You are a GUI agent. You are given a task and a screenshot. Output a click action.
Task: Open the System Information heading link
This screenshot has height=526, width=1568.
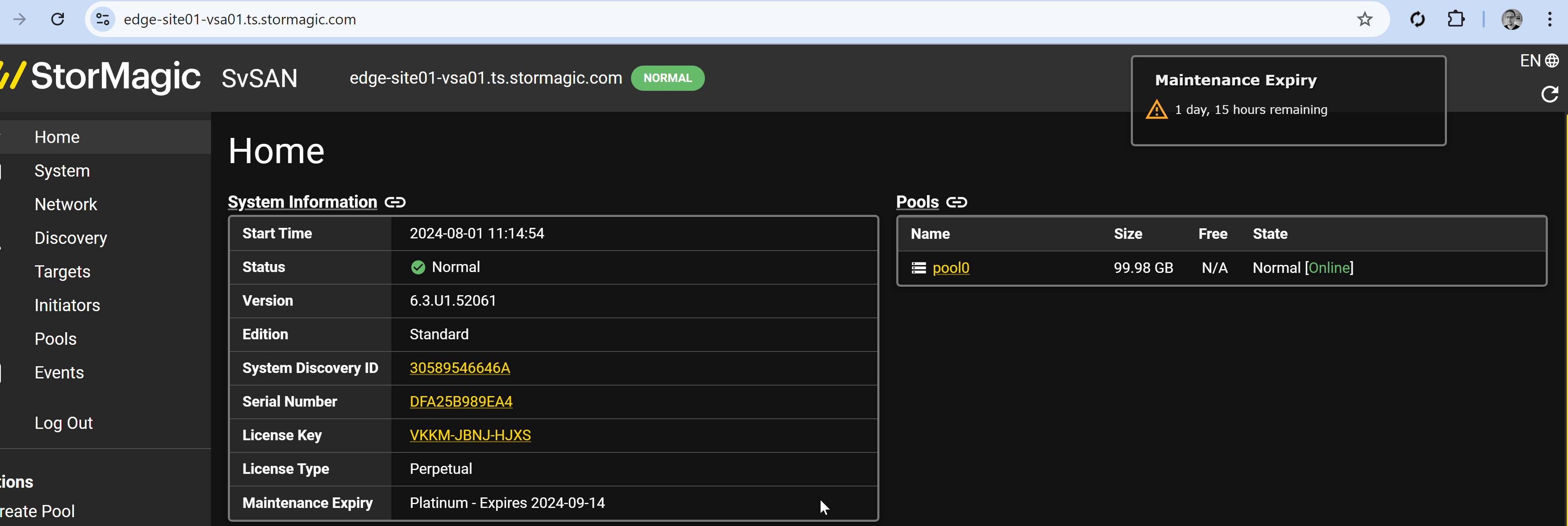[303, 202]
